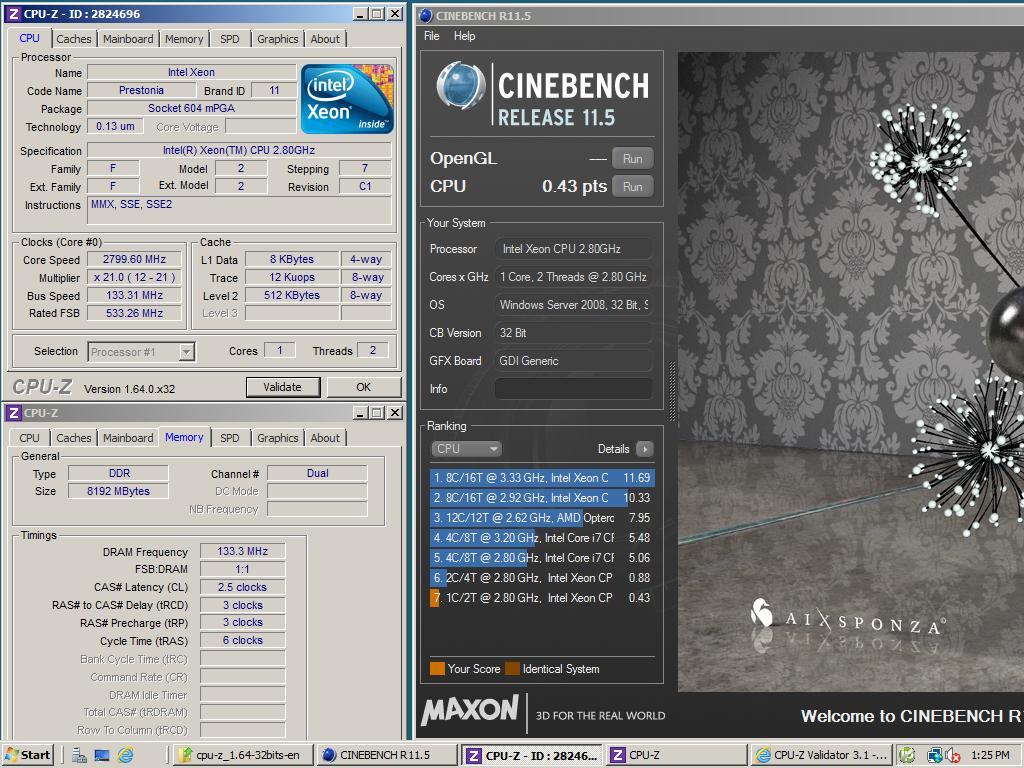Select rank 2 8C/16T 2.92 GHz entry

pos(541,498)
